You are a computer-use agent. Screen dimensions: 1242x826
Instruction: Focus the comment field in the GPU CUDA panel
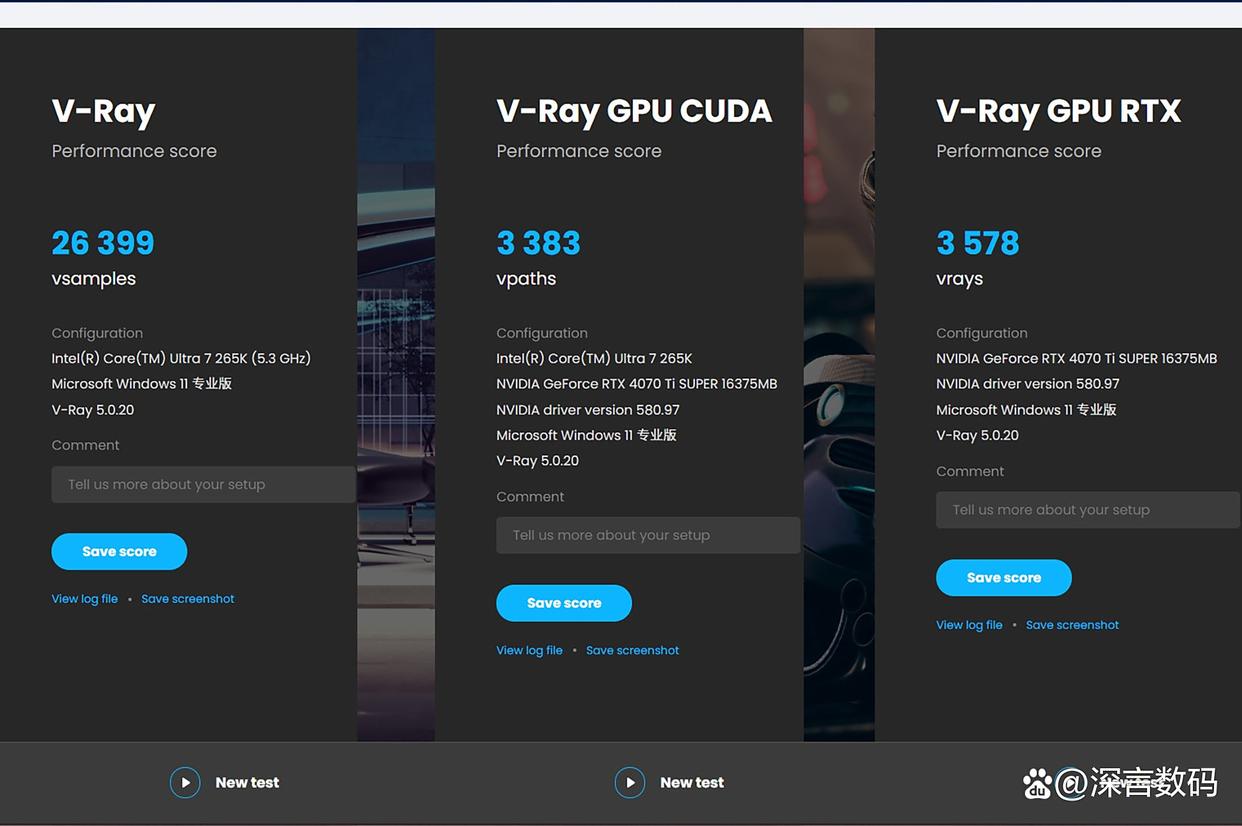point(648,535)
